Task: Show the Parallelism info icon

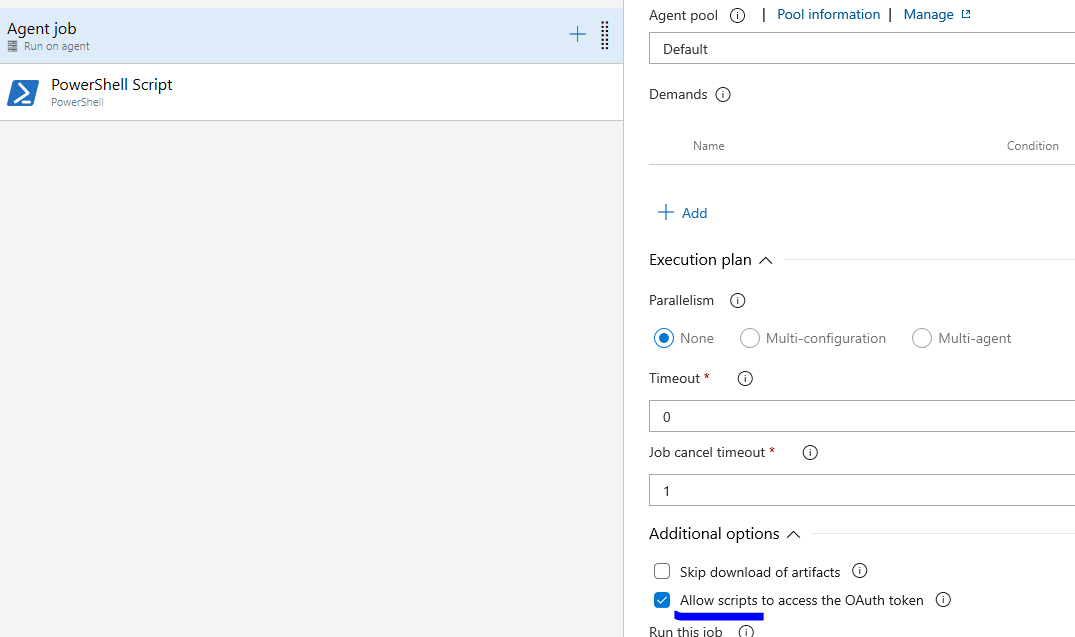Action: coord(737,300)
